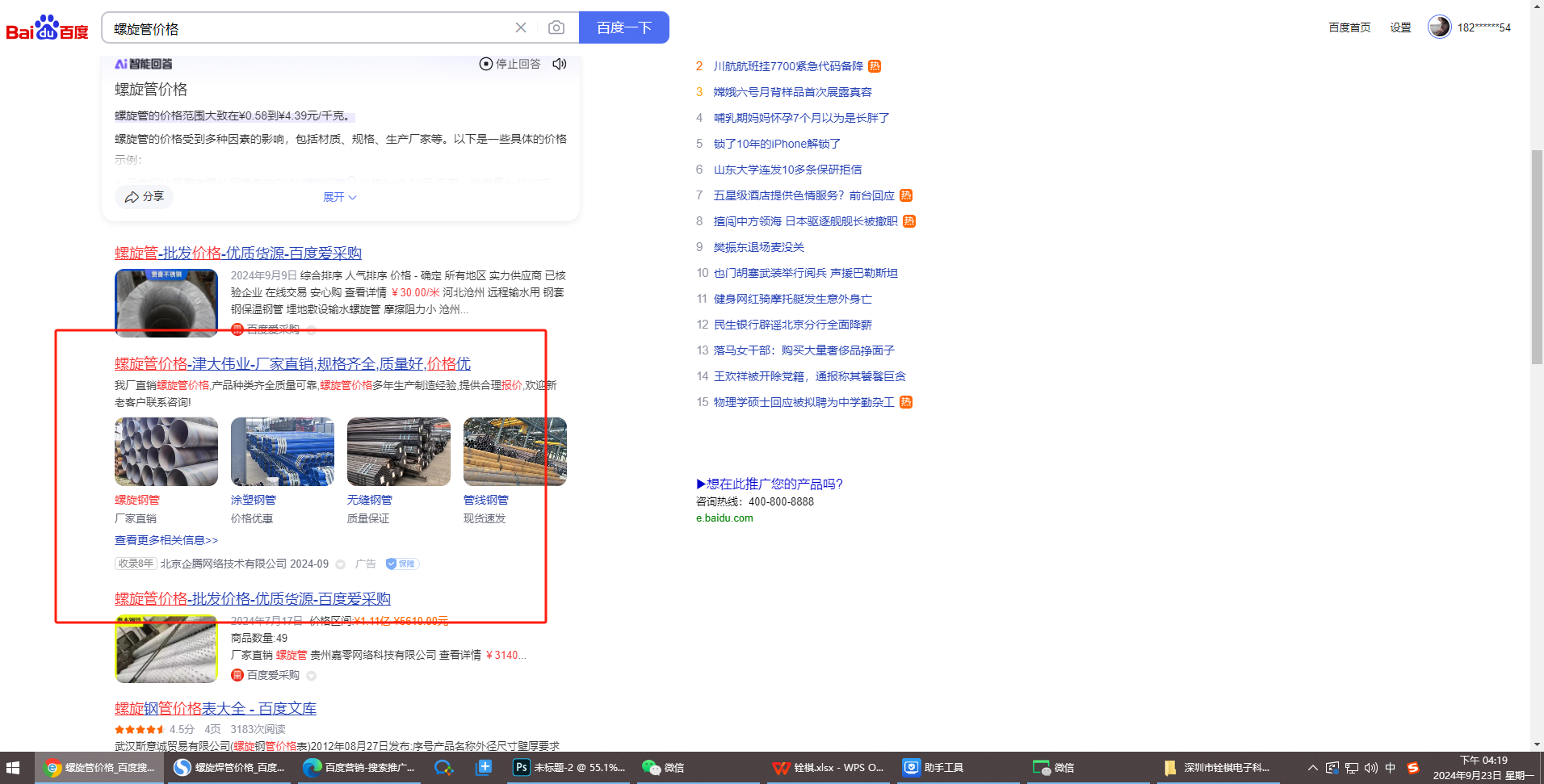Click the Baidu logo

pyautogui.click(x=47, y=27)
